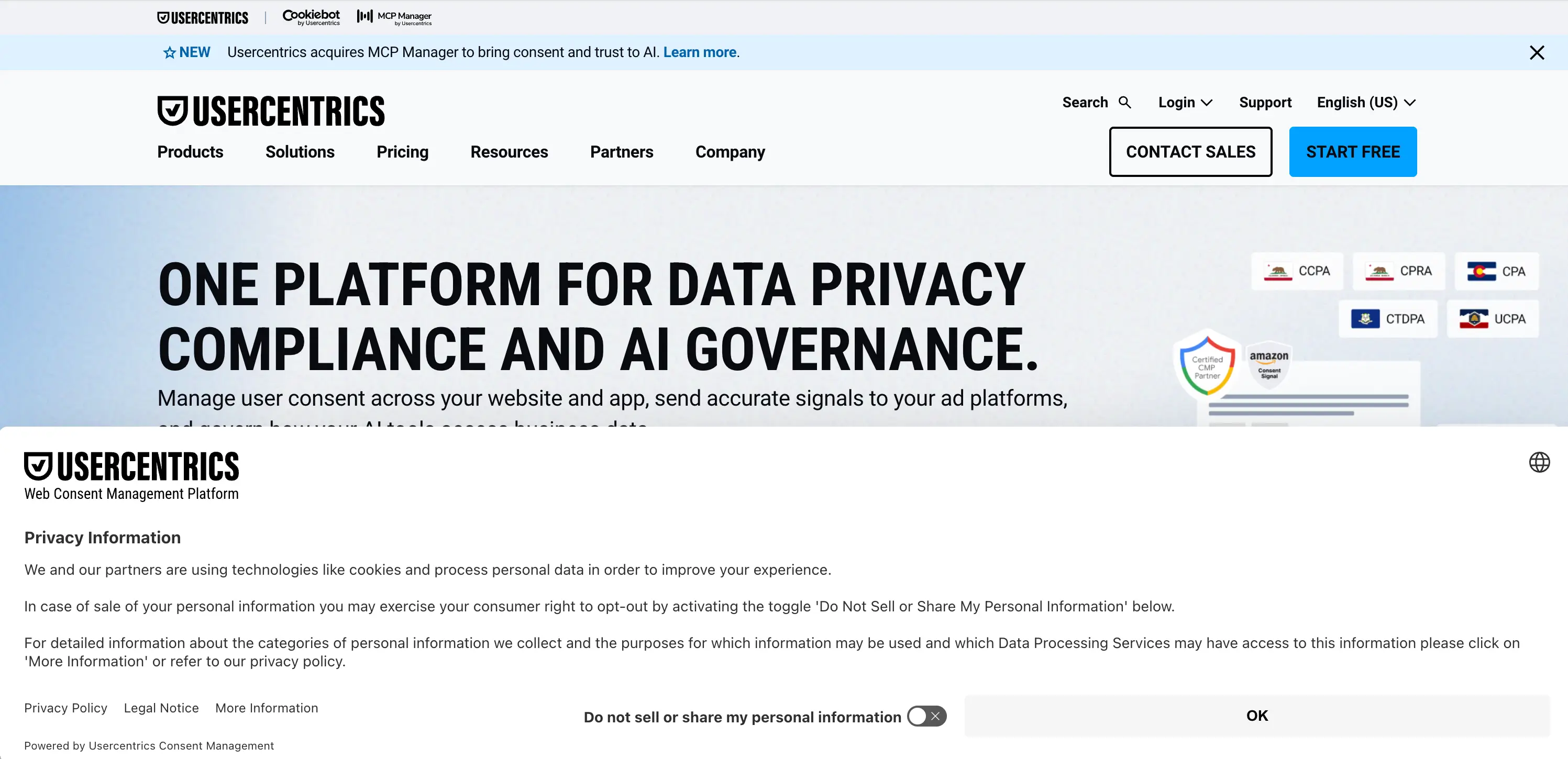Click the Amazon Consent Signal badge
The height and width of the screenshot is (759, 1568).
click(1269, 364)
